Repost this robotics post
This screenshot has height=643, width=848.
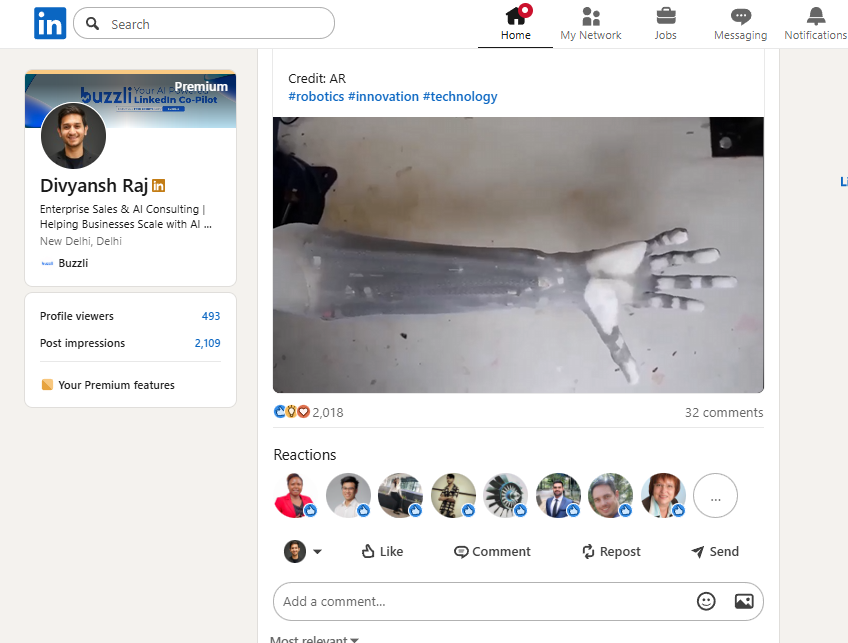[610, 551]
